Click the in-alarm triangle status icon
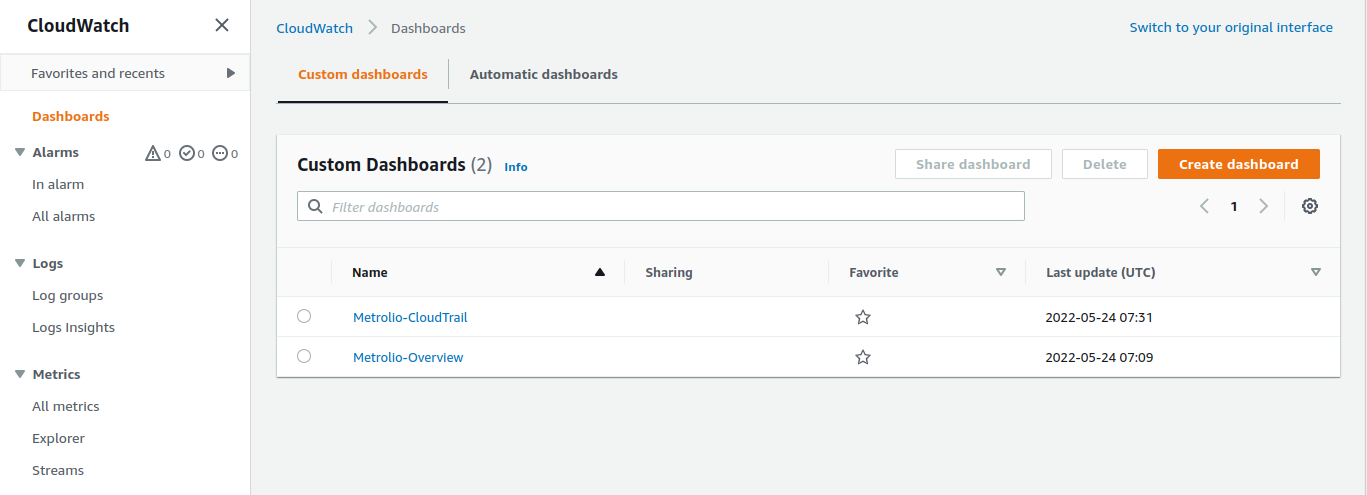The width and height of the screenshot is (1367, 495). click(x=153, y=153)
